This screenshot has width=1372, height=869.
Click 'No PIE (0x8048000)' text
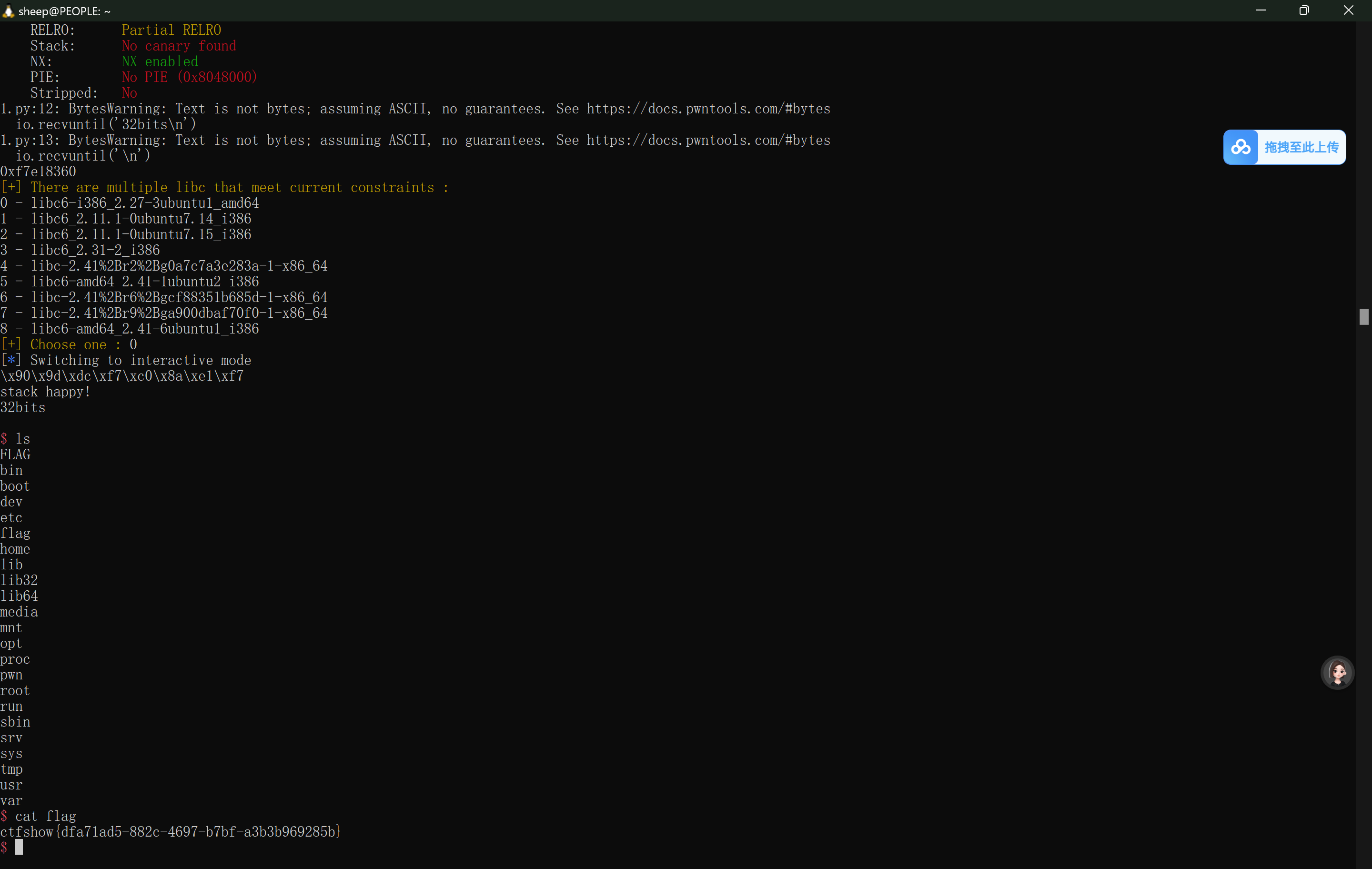(x=190, y=77)
